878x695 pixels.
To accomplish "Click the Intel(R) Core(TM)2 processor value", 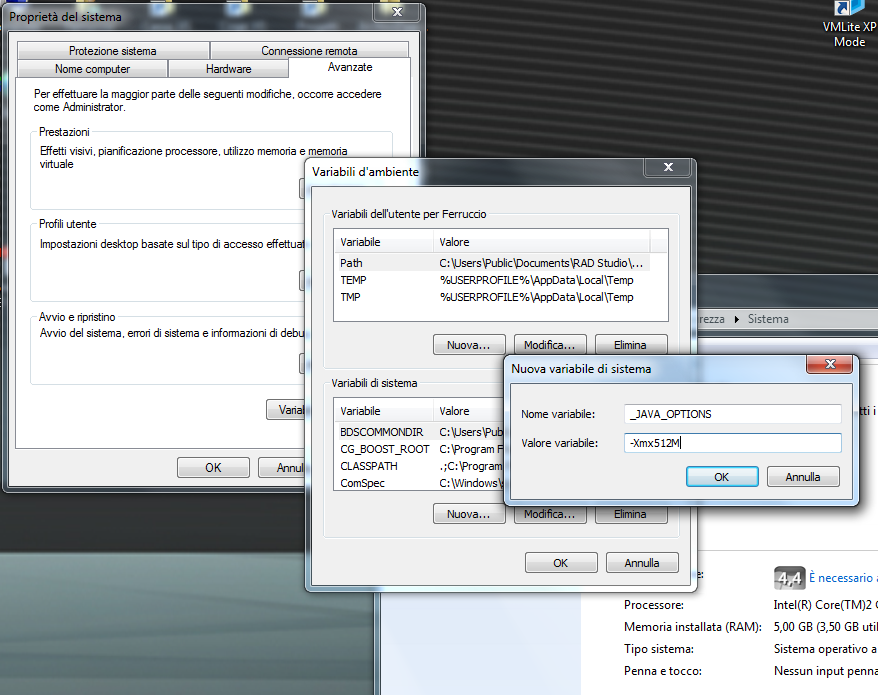I will pos(825,605).
